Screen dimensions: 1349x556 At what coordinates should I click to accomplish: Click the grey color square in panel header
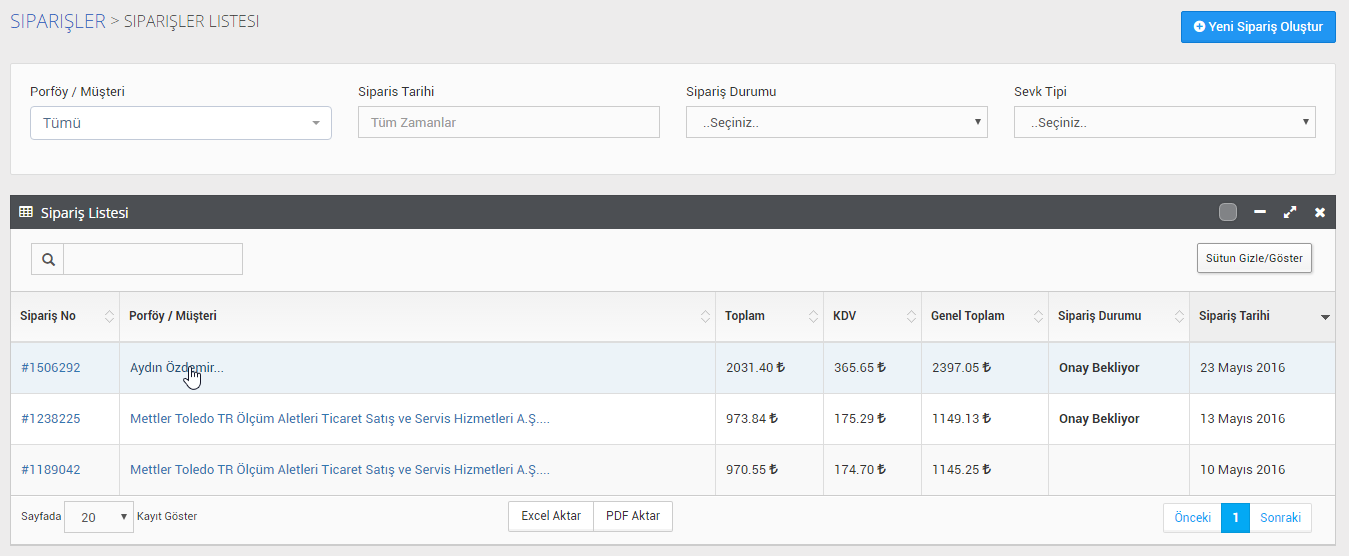click(x=1228, y=212)
